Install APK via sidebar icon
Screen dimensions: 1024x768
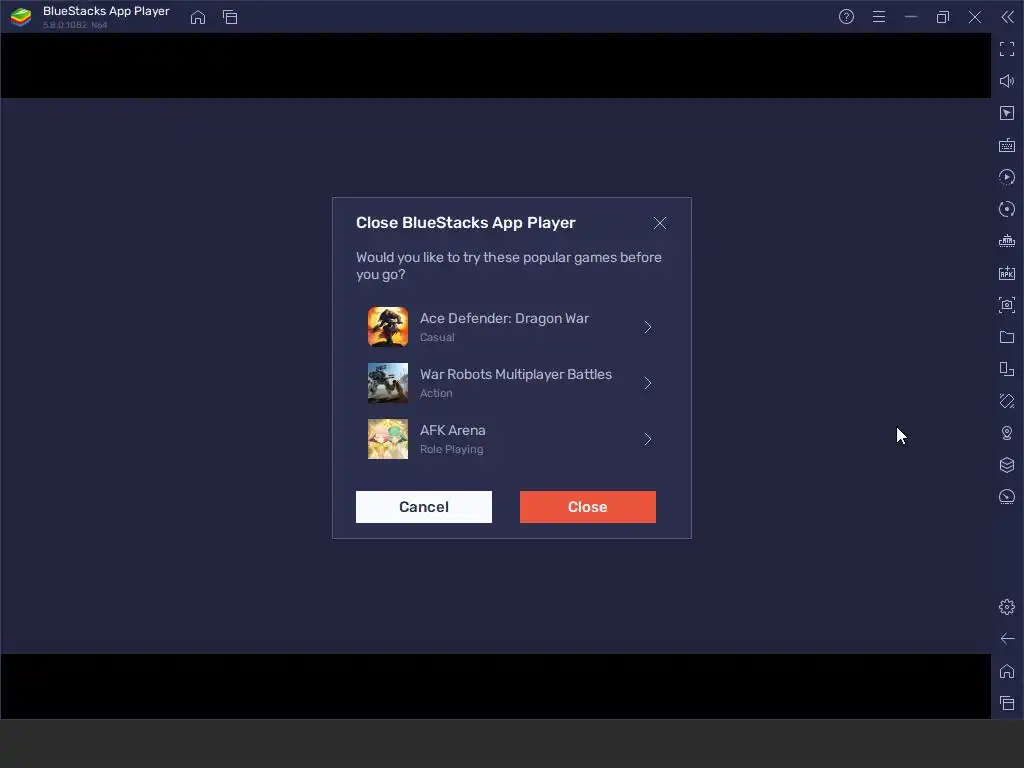1007,273
